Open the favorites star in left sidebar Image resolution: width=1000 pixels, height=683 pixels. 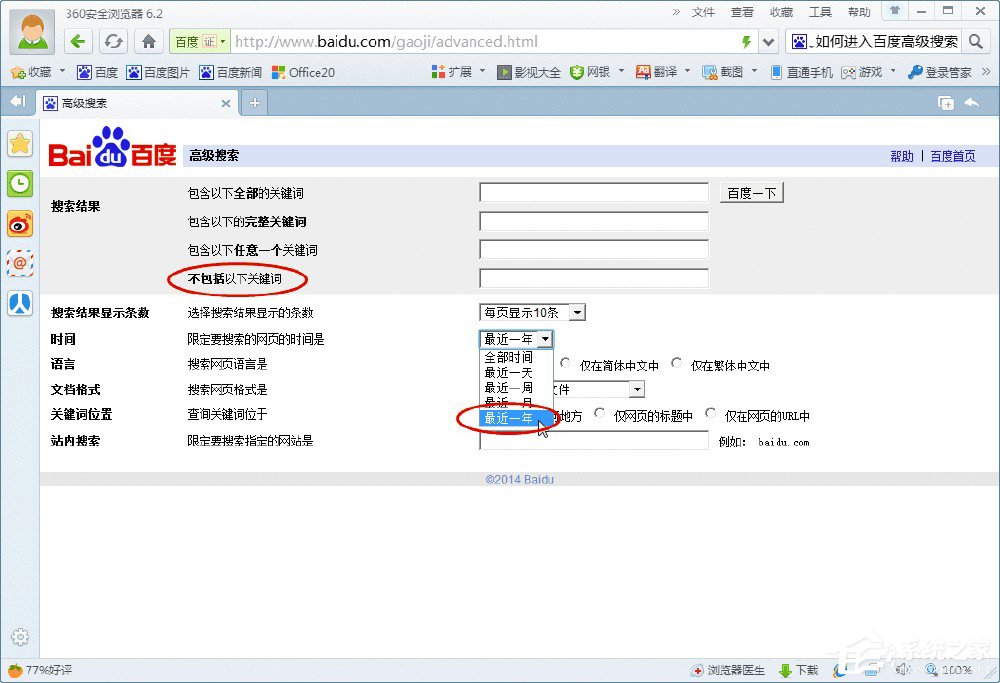click(20, 144)
